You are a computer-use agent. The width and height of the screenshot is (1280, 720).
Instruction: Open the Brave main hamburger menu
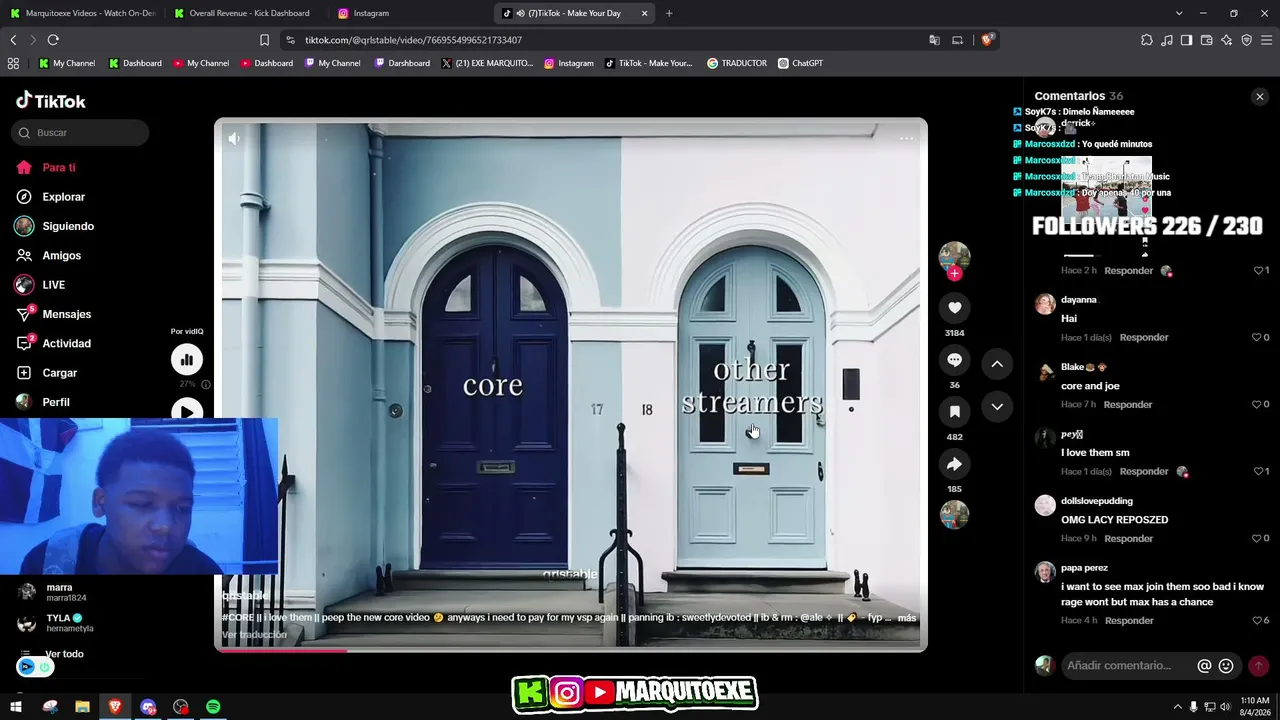click(x=1267, y=40)
